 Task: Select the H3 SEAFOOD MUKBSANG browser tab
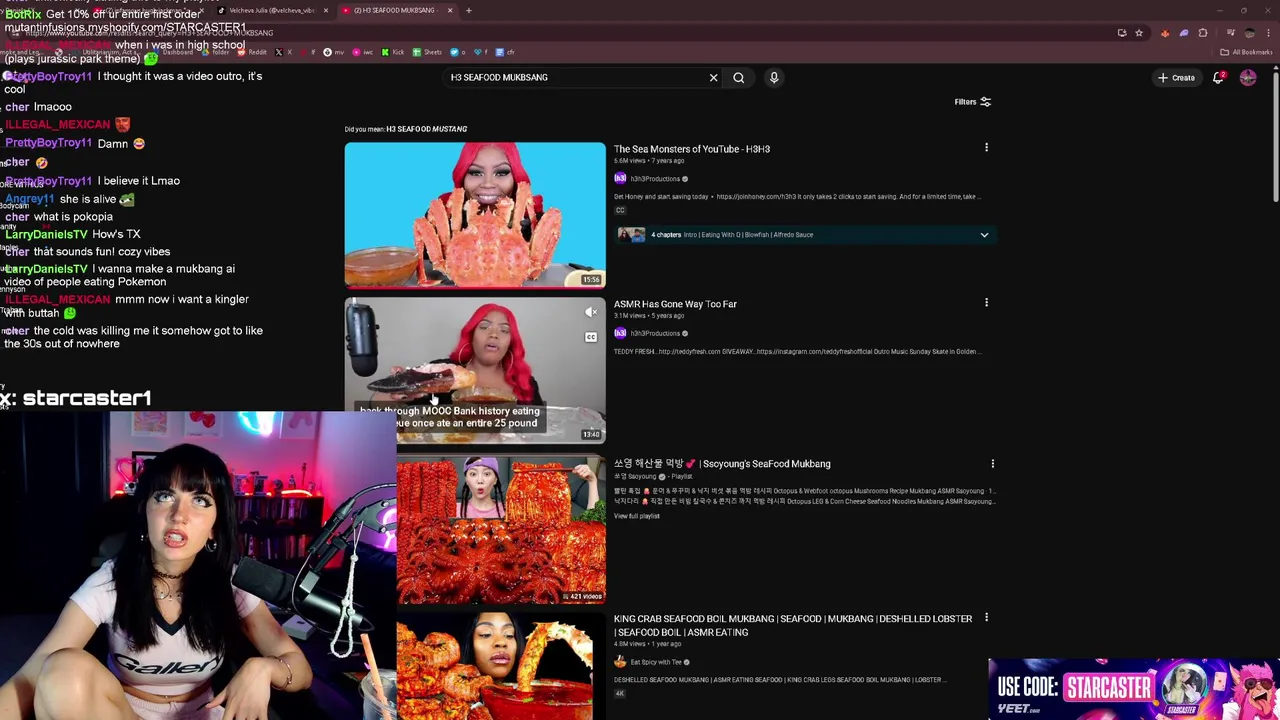395,10
